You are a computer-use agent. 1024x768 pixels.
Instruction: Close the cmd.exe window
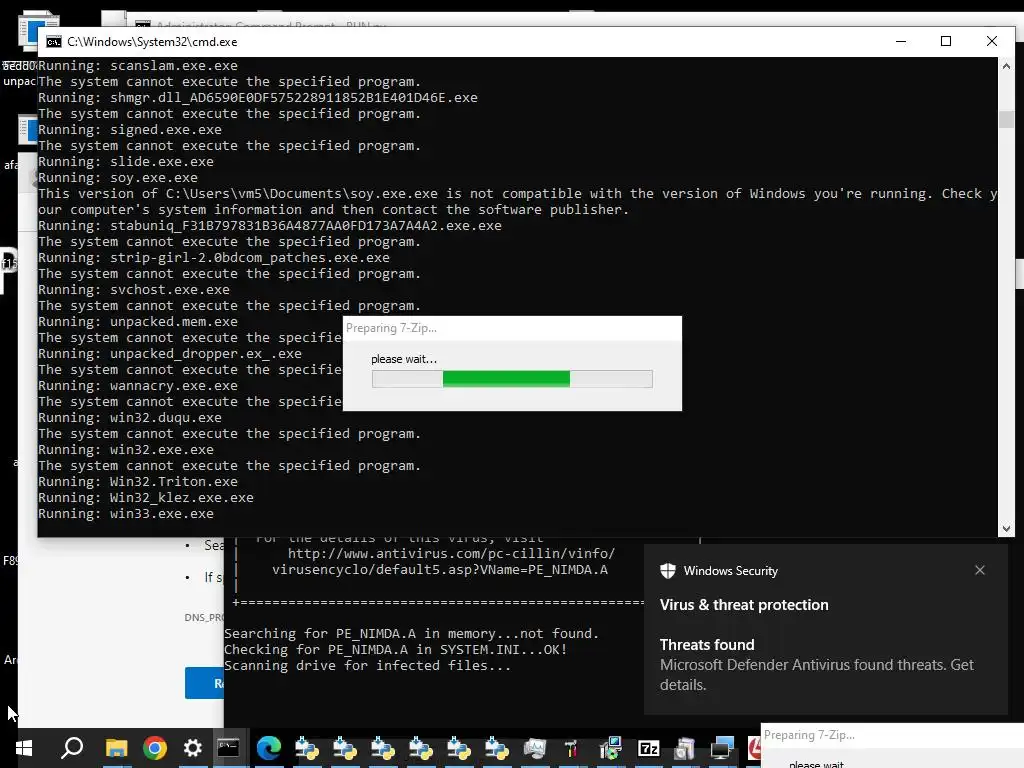pyautogui.click(x=992, y=41)
